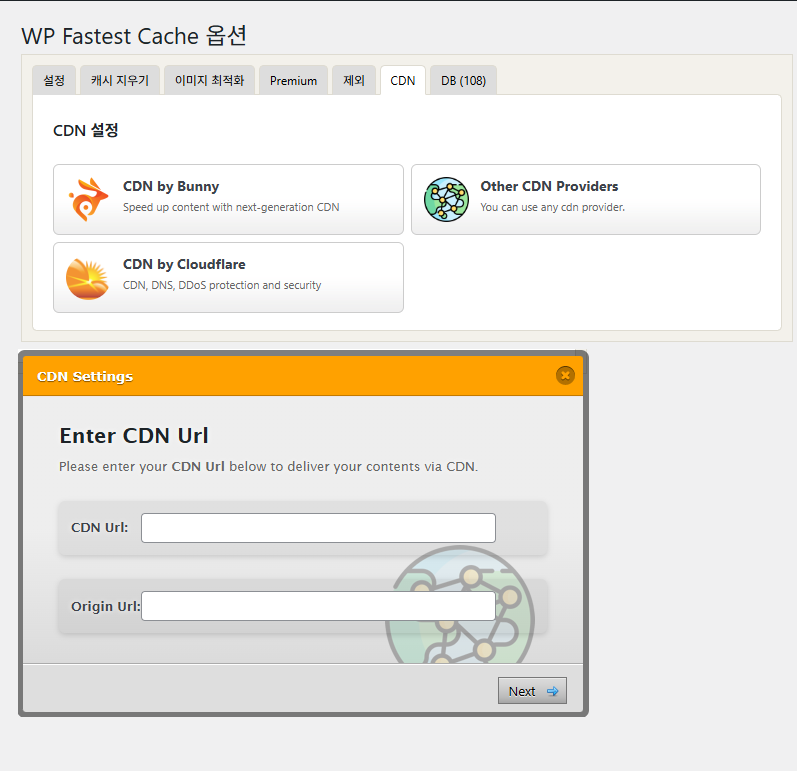
Task: Click into the Origin Url field
Action: tap(318, 606)
